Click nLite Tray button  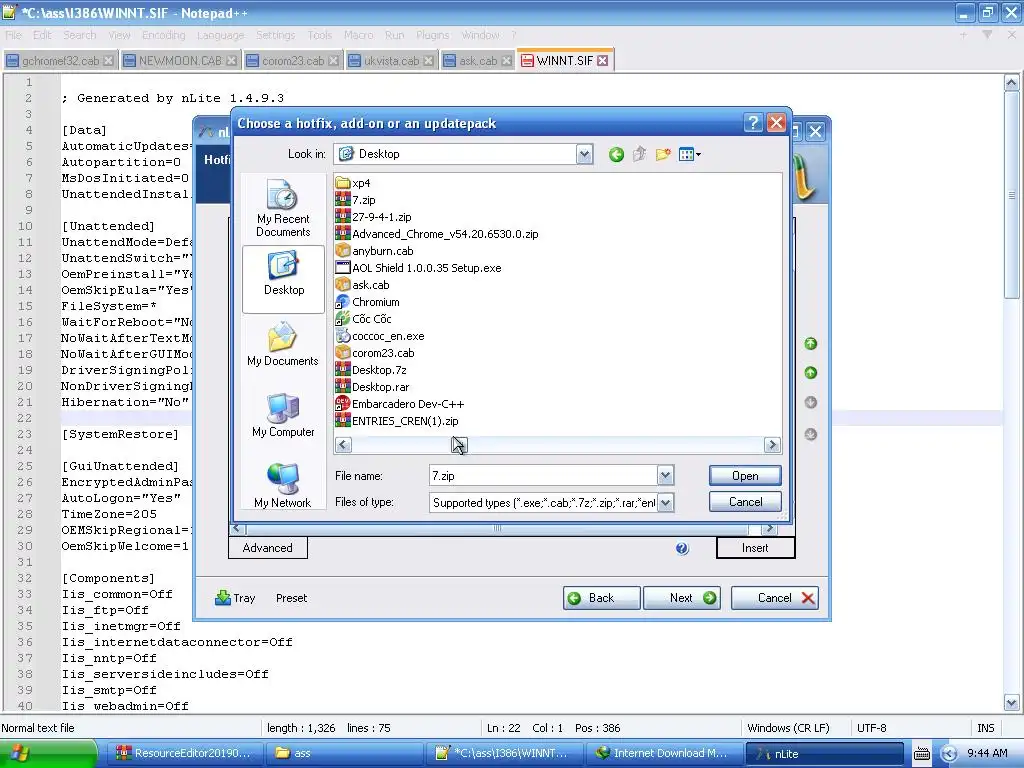235,598
